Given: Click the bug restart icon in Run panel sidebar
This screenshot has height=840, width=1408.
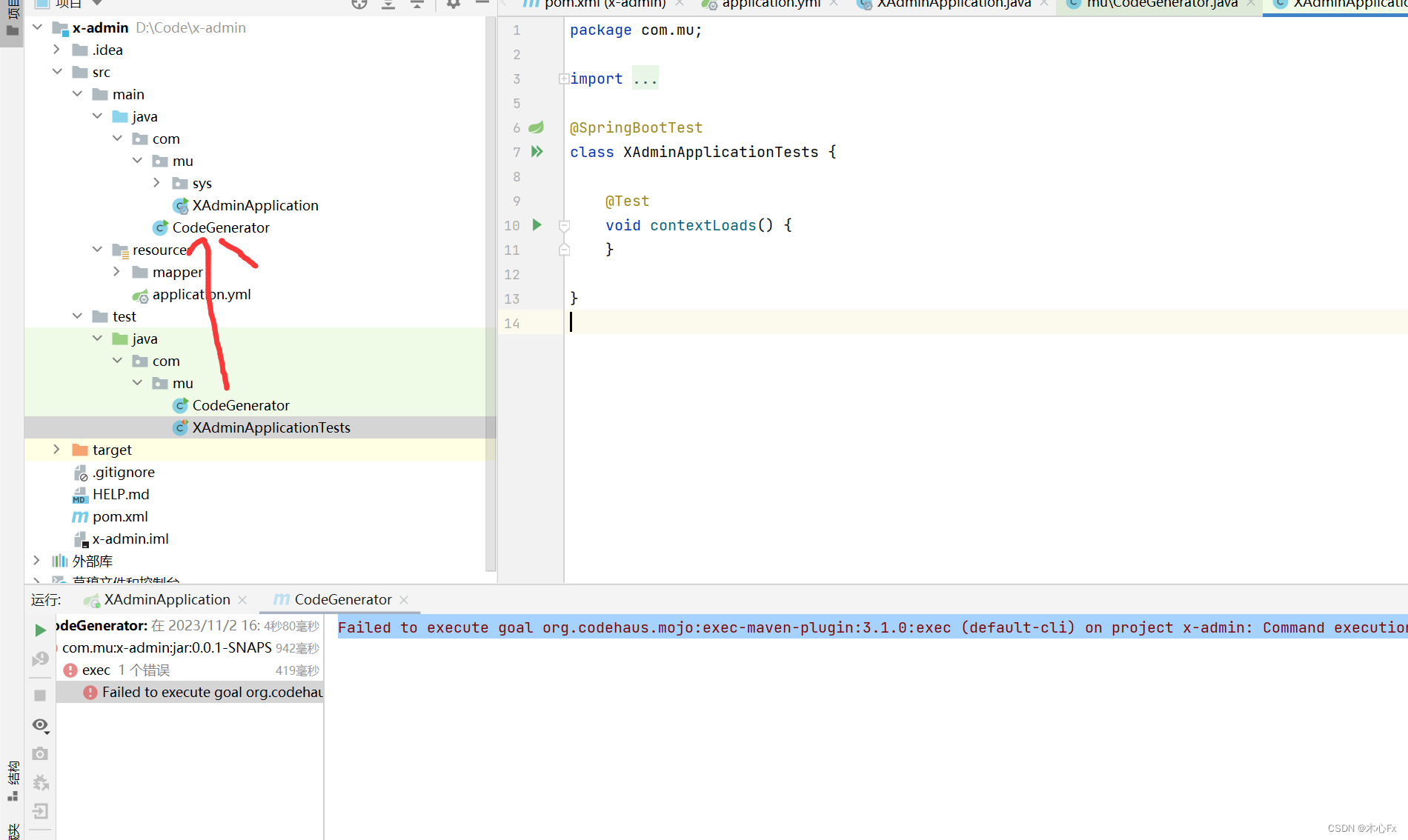Looking at the screenshot, I should coord(41,782).
